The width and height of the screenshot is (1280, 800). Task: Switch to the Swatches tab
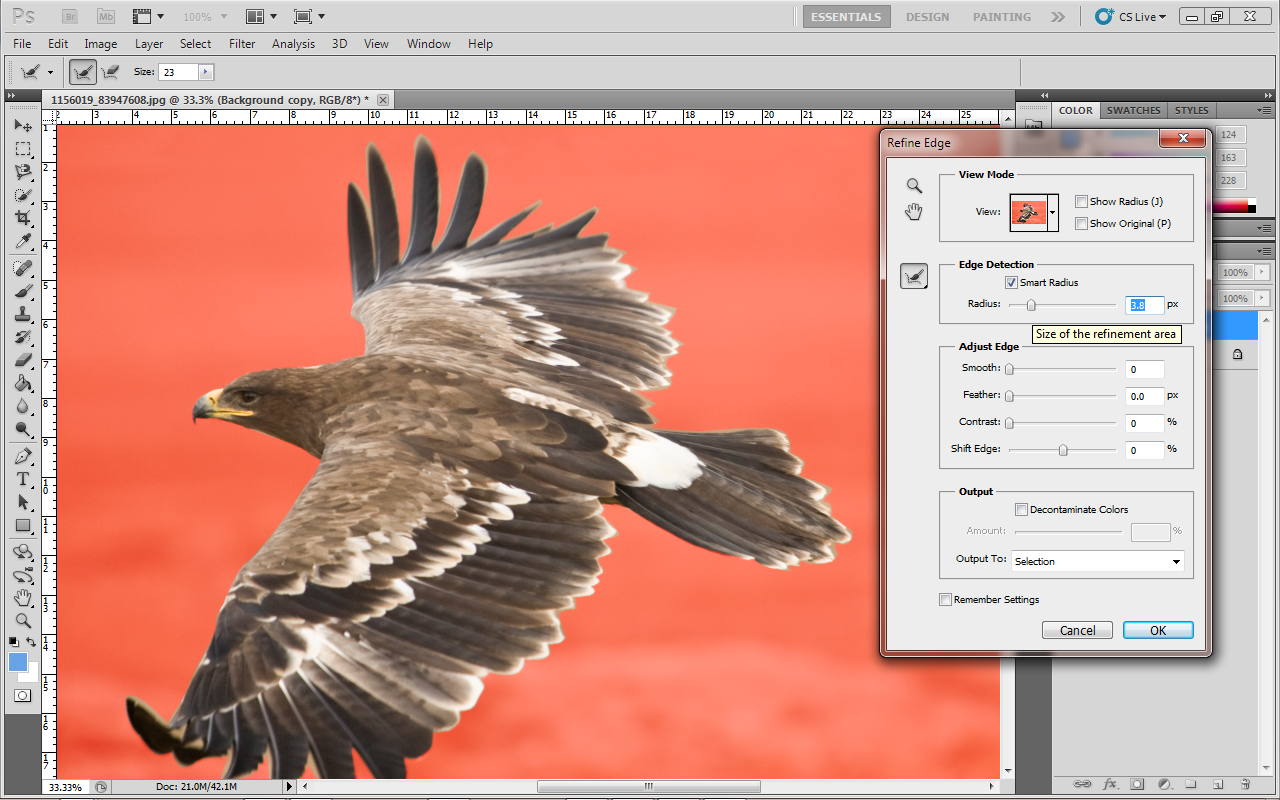coord(1133,111)
